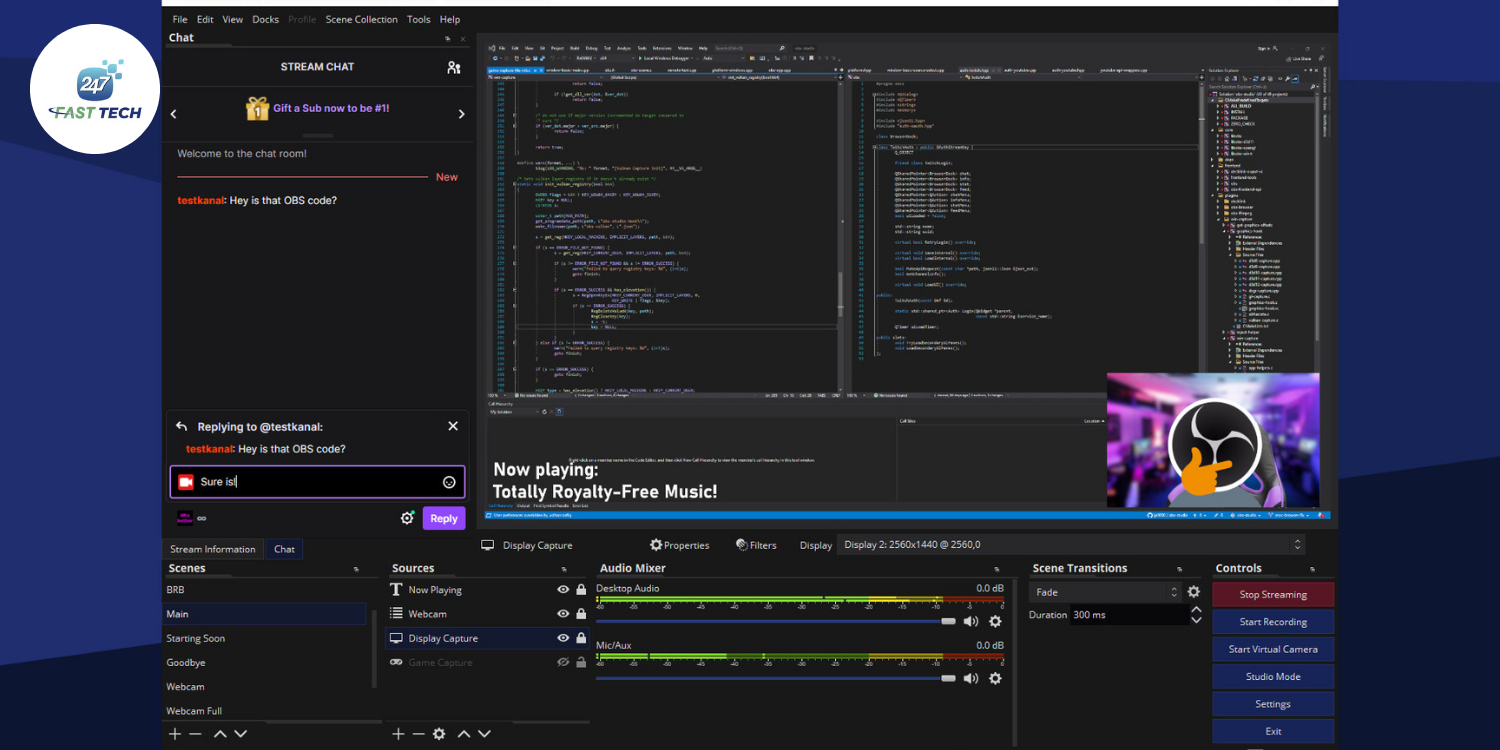This screenshot has width=1500, height=750.
Task: Hide the Webcam source
Action: point(563,614)
